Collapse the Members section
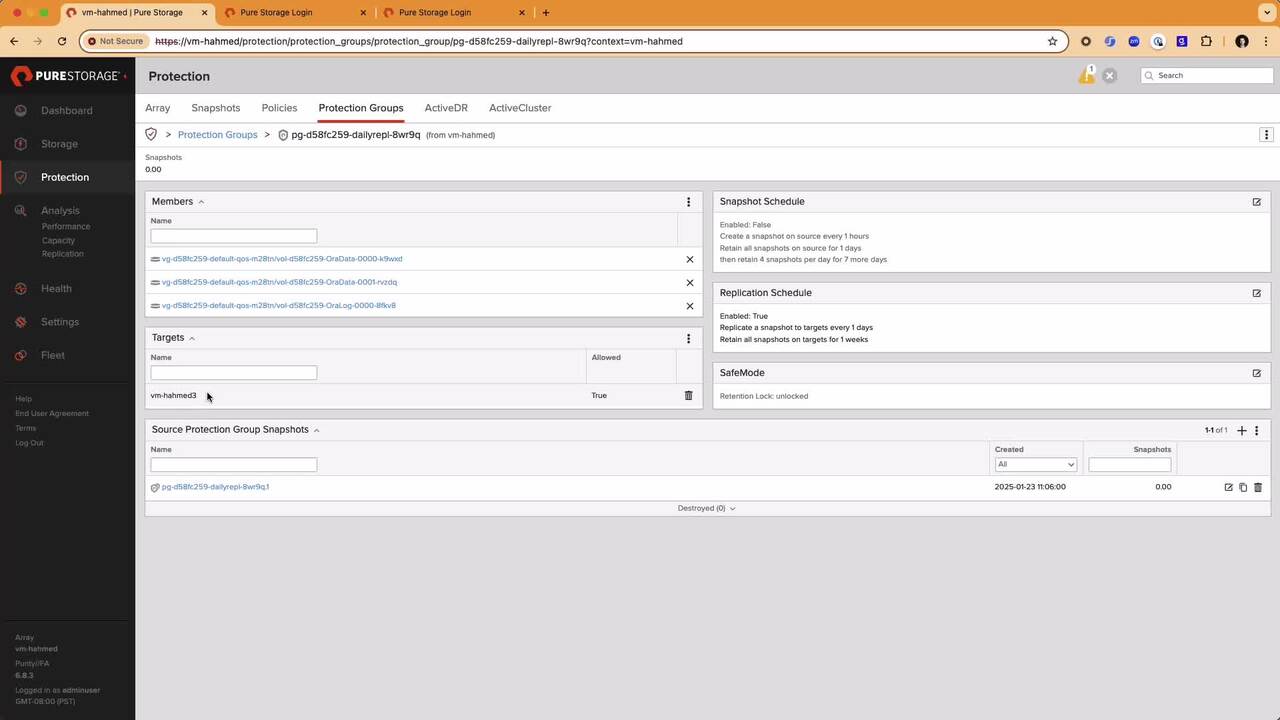Image resolution: width=1280 pixels, height=720 pixels. [x=201, y=202]
